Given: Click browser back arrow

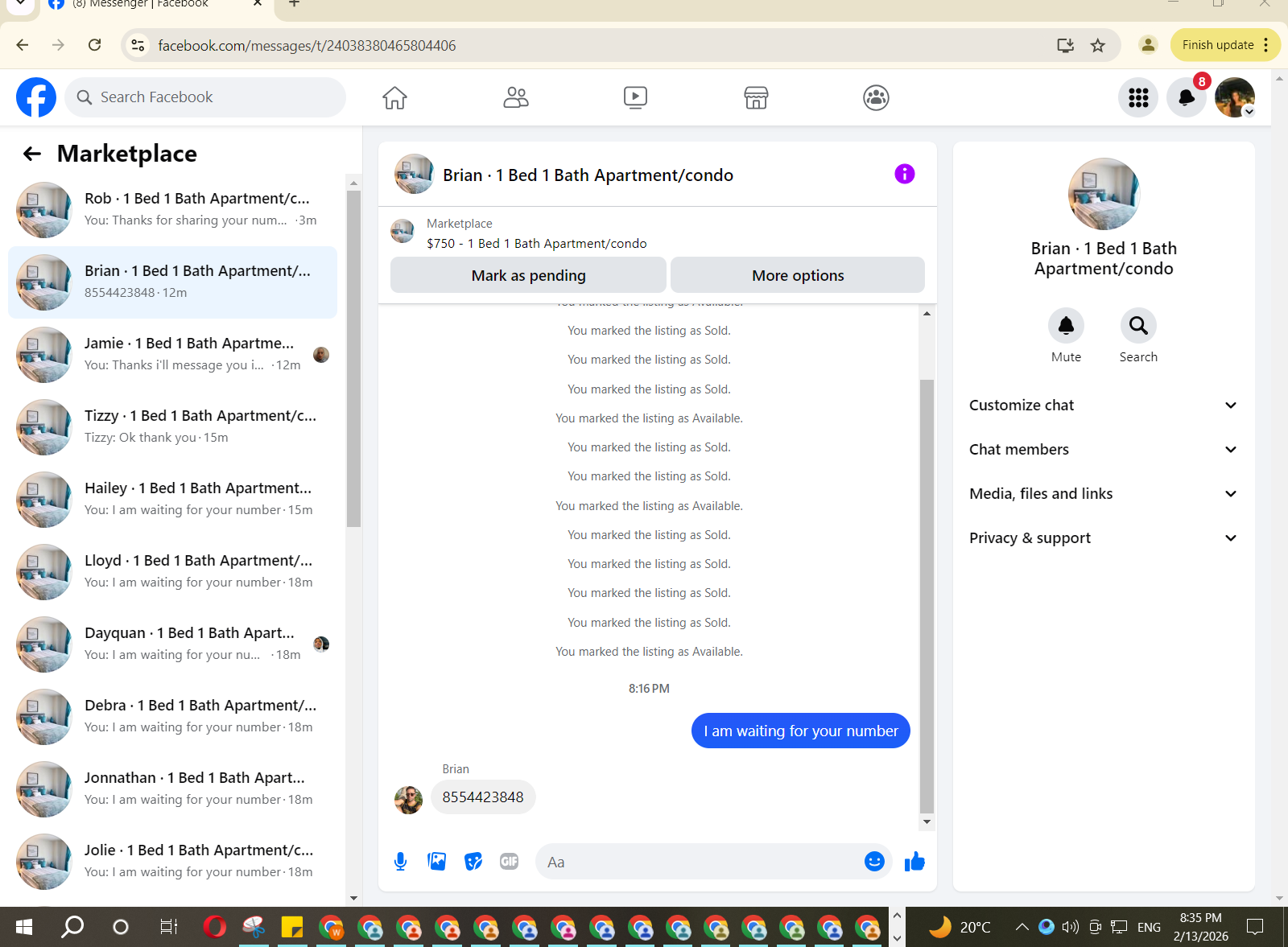Looking at the screenshot, I should point(23,45).
